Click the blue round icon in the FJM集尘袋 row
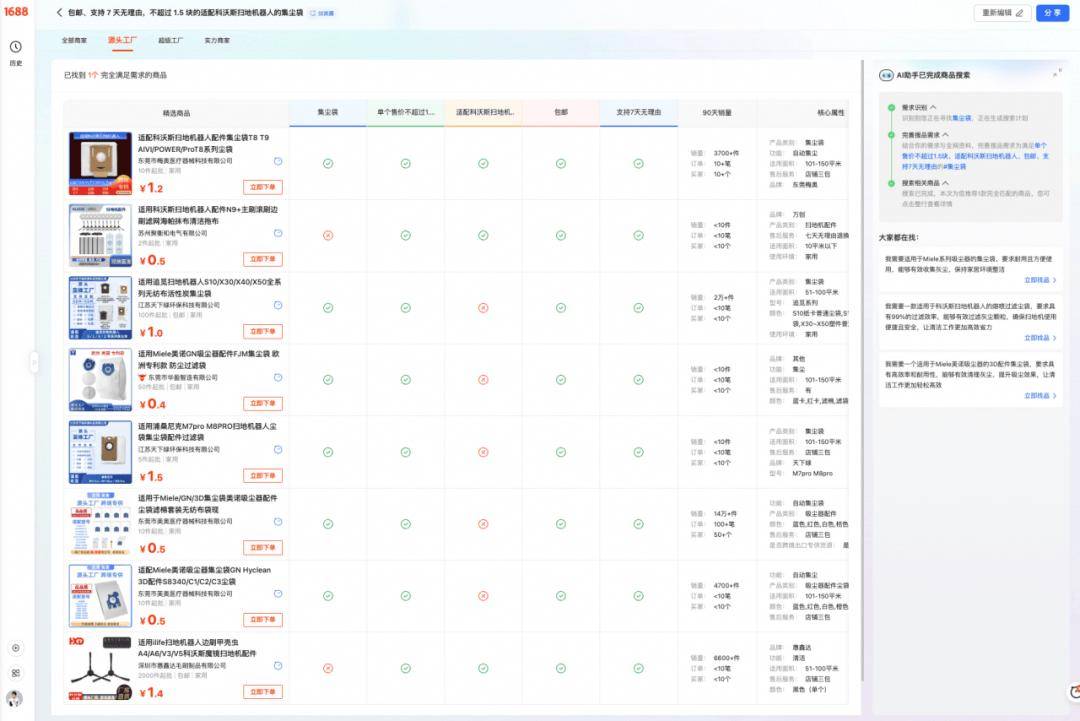This screenshot has height=721, width=1080. (x=278, y=377)
